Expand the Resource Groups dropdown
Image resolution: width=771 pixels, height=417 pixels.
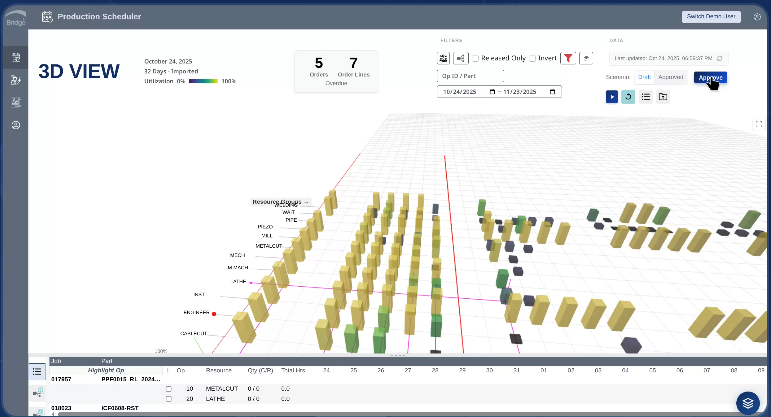click(307, 202)
